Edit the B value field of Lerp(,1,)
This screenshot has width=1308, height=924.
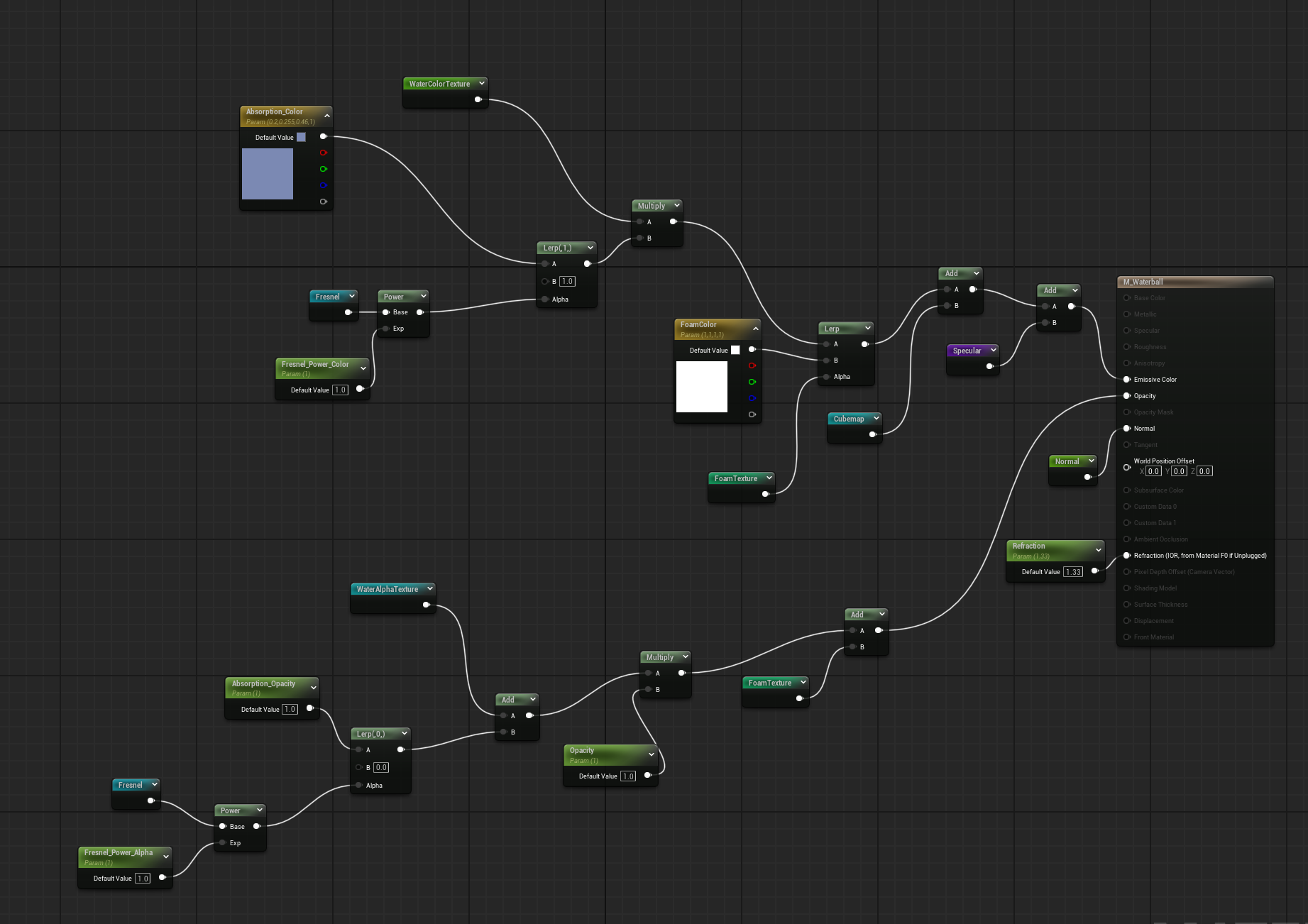(x=567, y=281)
